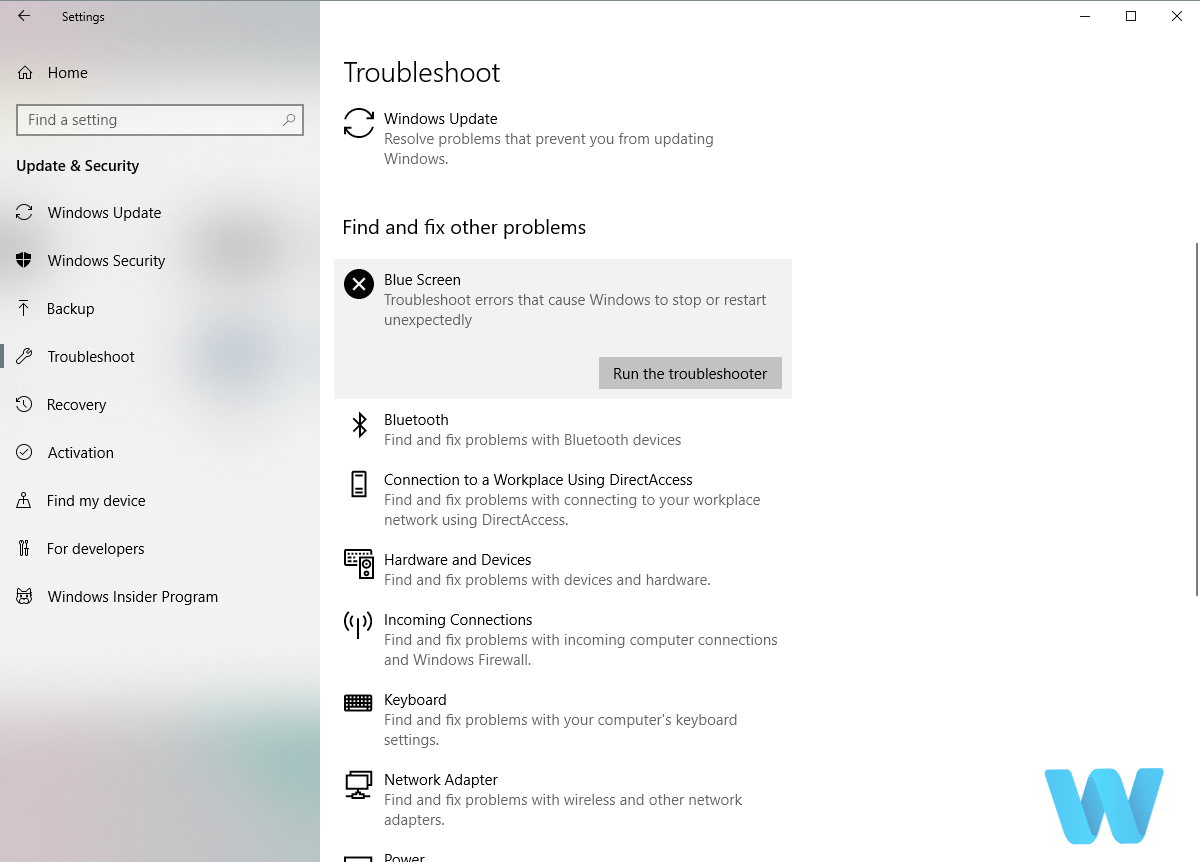Select the Windows Security shield icon
Viewport: 1200px width, 862px height.
(x=22, y=260)
